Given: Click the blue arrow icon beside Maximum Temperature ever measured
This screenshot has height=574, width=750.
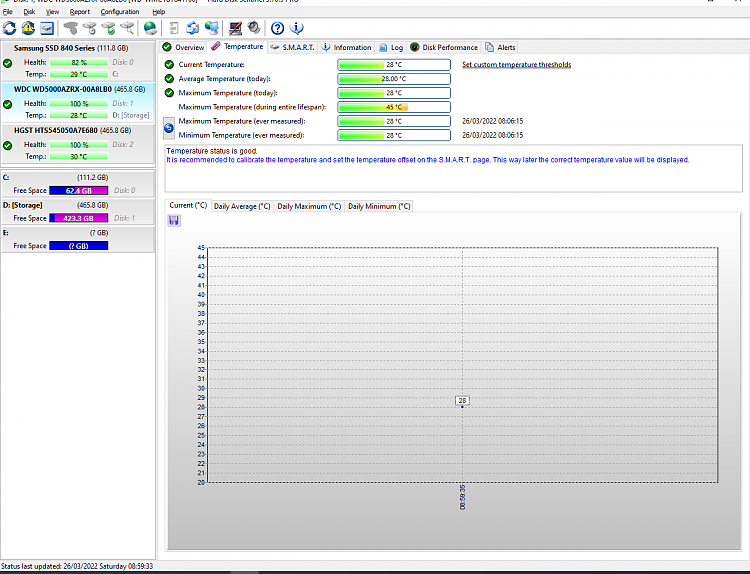Looking at the screenshot, I should (169, 128).
